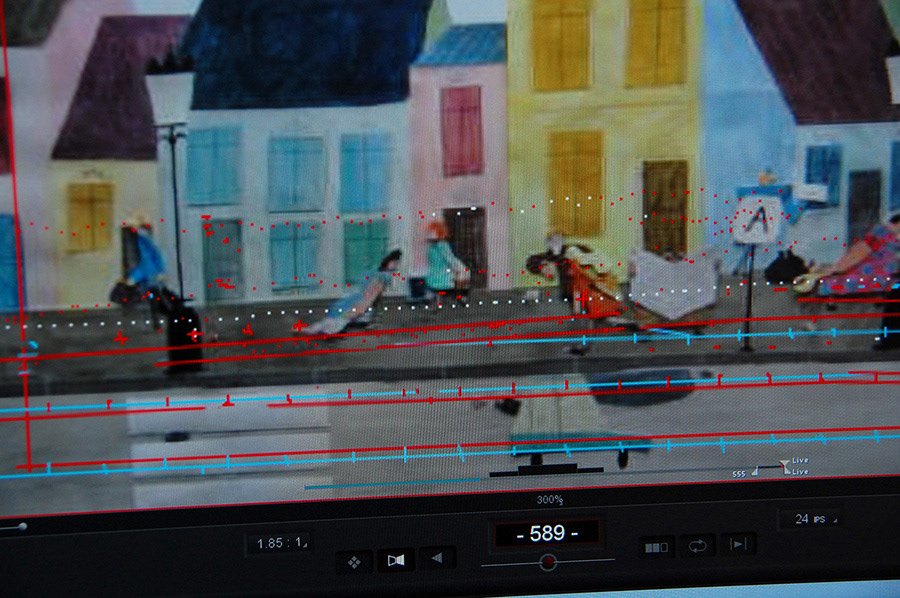Toggle the bow-tie shaped mask icon

coord(396,560)
